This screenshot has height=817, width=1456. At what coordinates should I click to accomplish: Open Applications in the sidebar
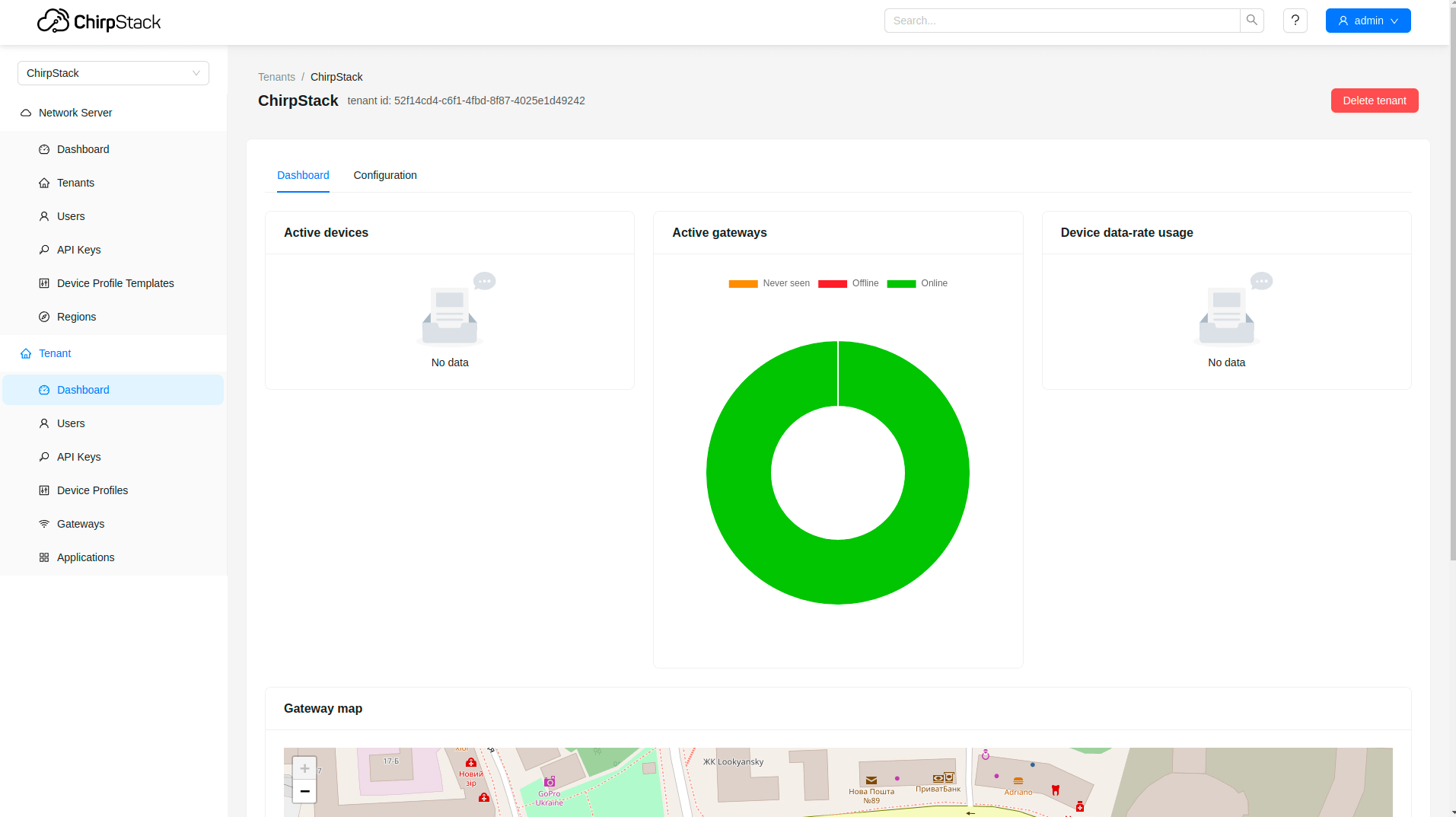pyautogui.click(x=85, y=557)
